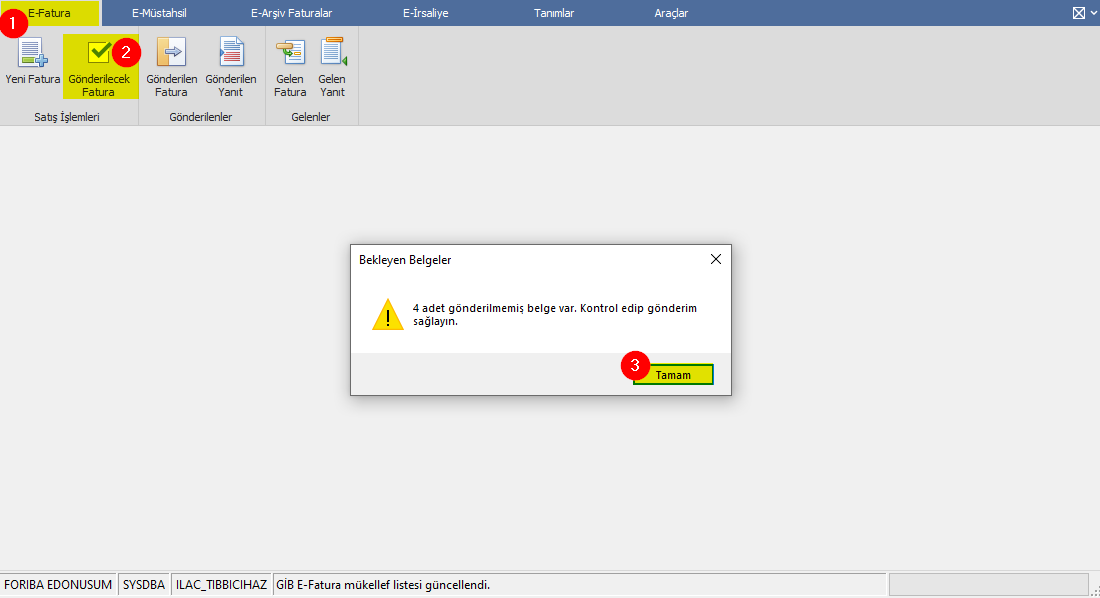
Task: Click the Gelen Yanıt icon
Action: 332,53
